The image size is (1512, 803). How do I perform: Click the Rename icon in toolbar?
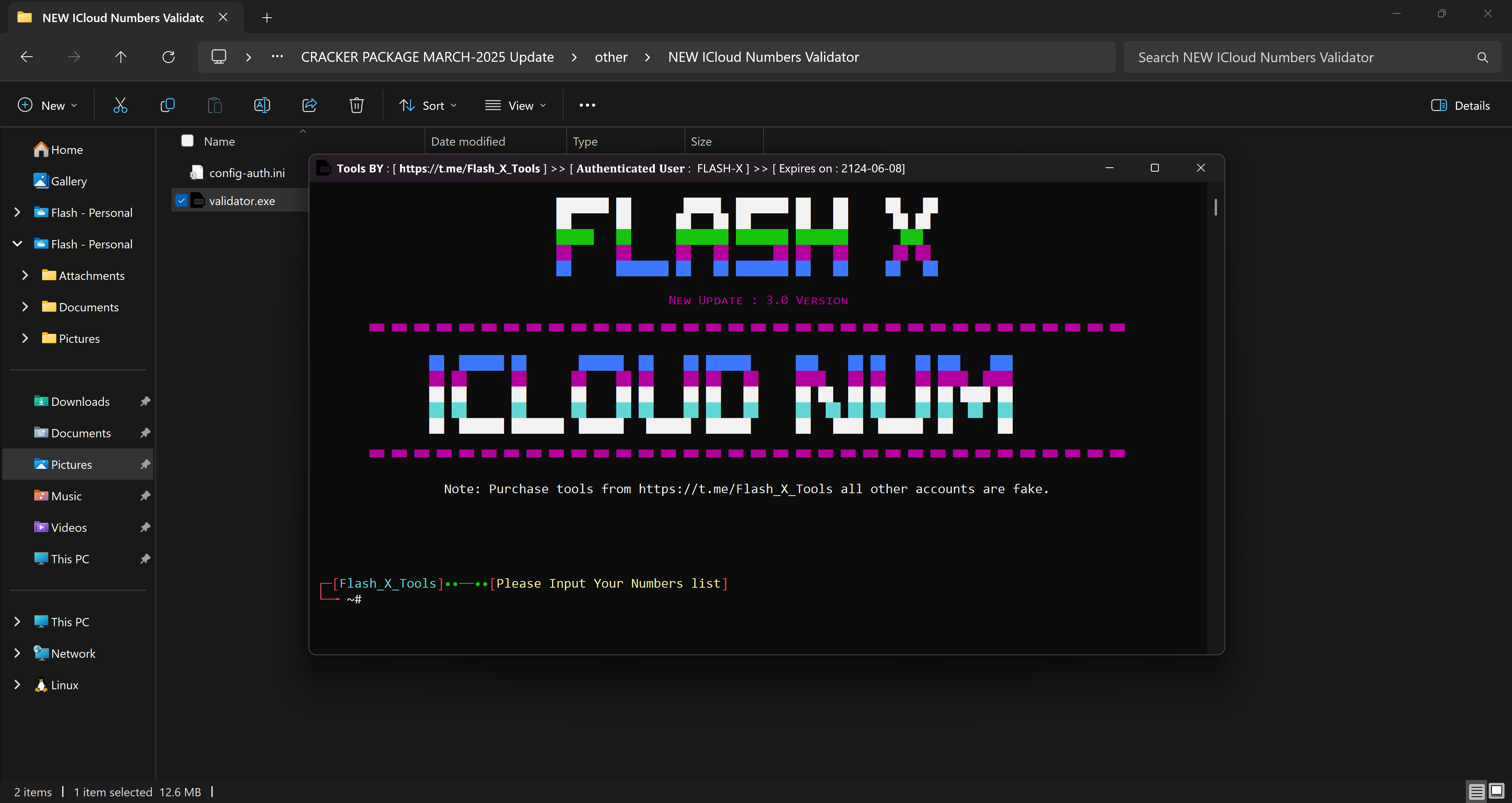262,105
